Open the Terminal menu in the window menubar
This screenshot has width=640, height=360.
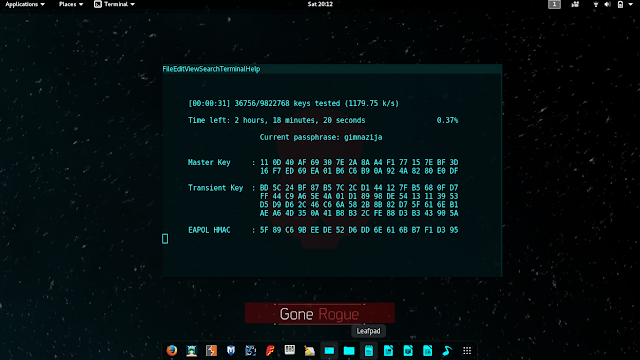[x=232, y=69]
